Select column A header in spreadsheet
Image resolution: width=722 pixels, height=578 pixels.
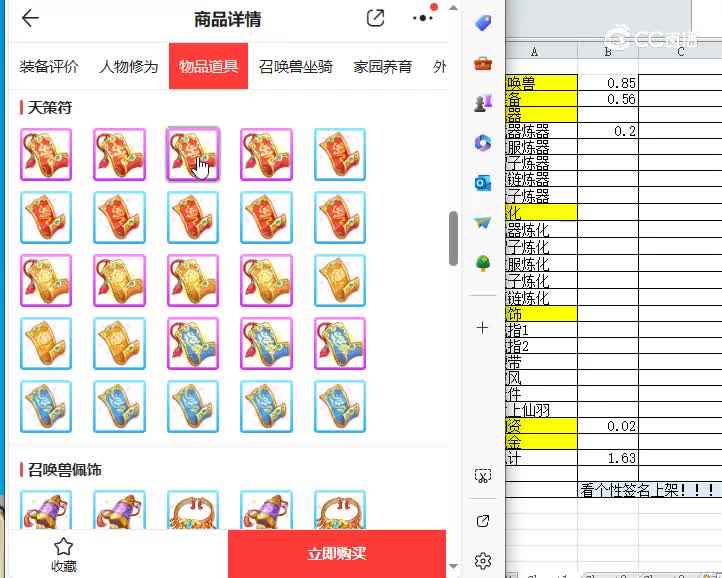(x=542, y=52)
